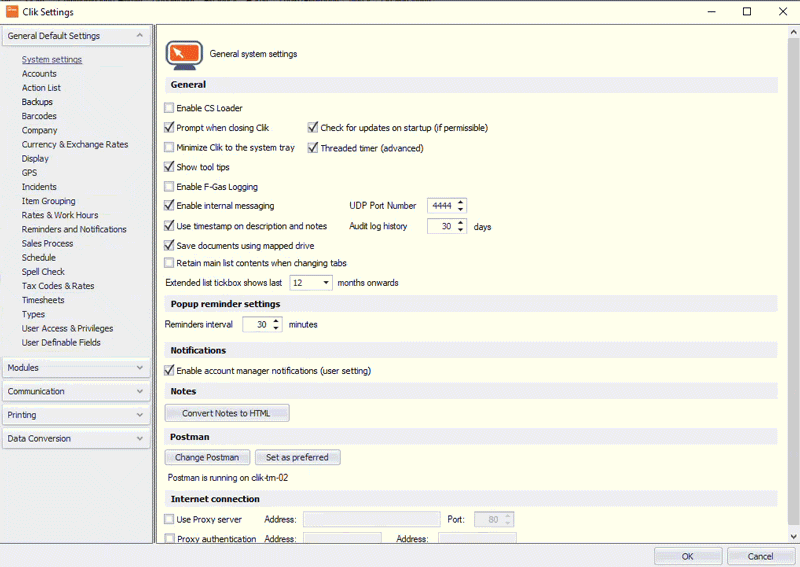
Task: Open Types settings
Action: [x=33, y=314]
